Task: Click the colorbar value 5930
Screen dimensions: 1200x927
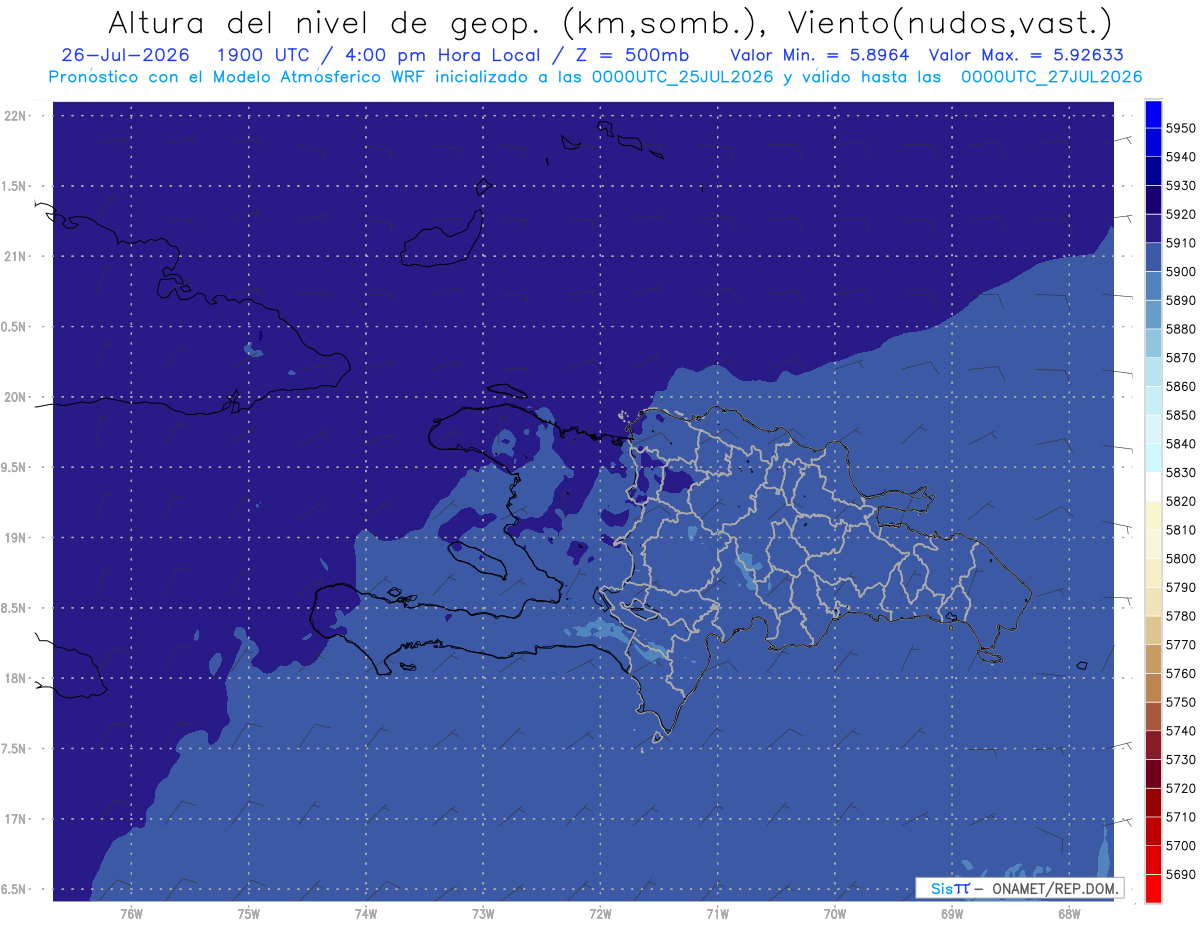Action: pos(1181,186)
